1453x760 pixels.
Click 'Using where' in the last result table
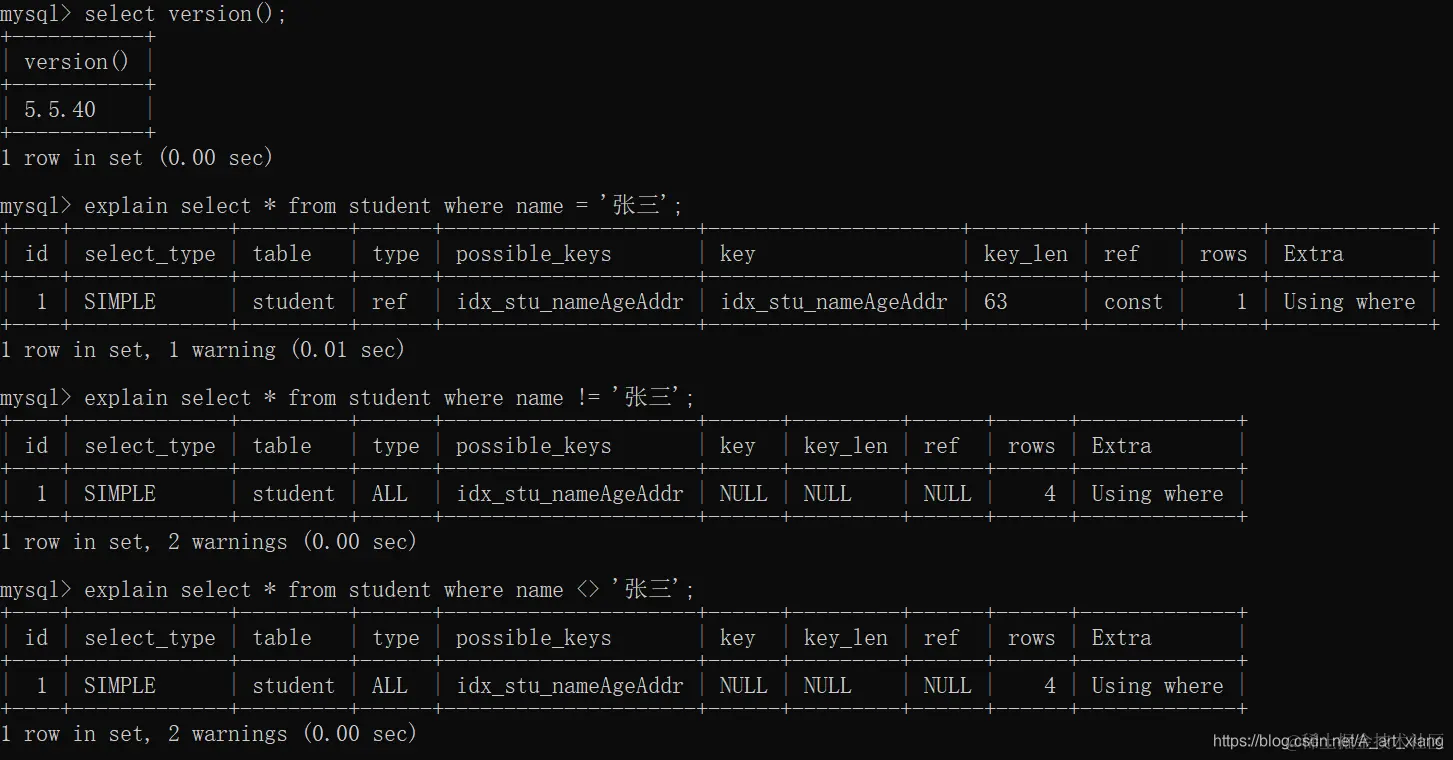(1157, 686)
